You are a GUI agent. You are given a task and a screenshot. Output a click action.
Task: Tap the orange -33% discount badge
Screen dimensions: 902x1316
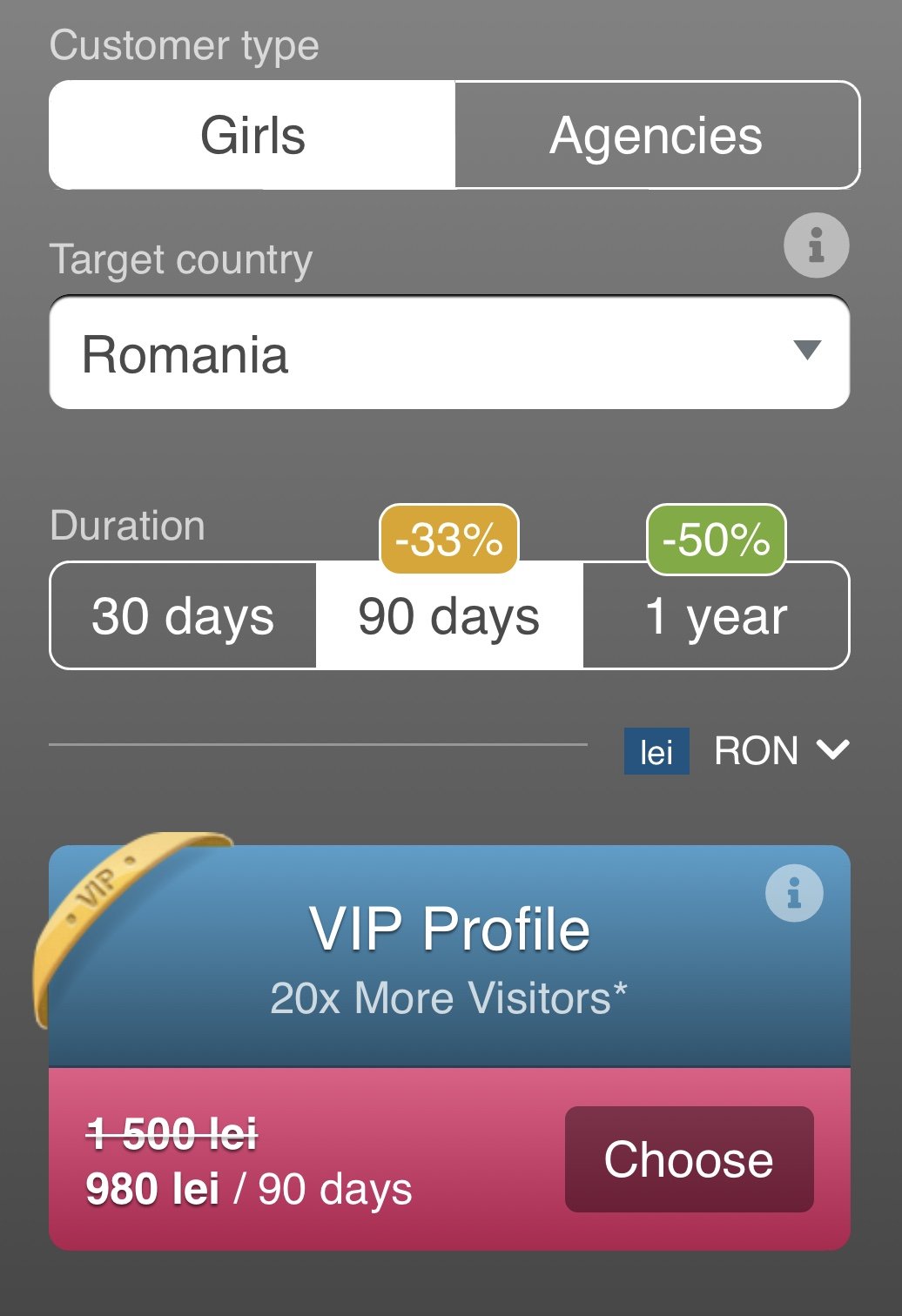[449, 540]
